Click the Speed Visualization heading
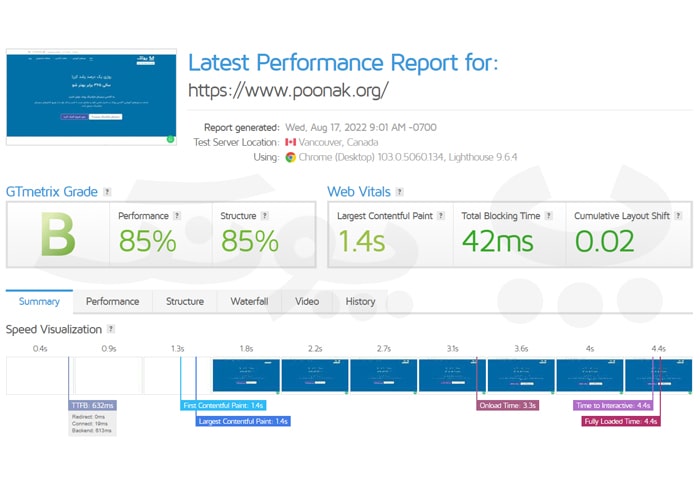This screenshot has height=490, width=700. [54, 329]
